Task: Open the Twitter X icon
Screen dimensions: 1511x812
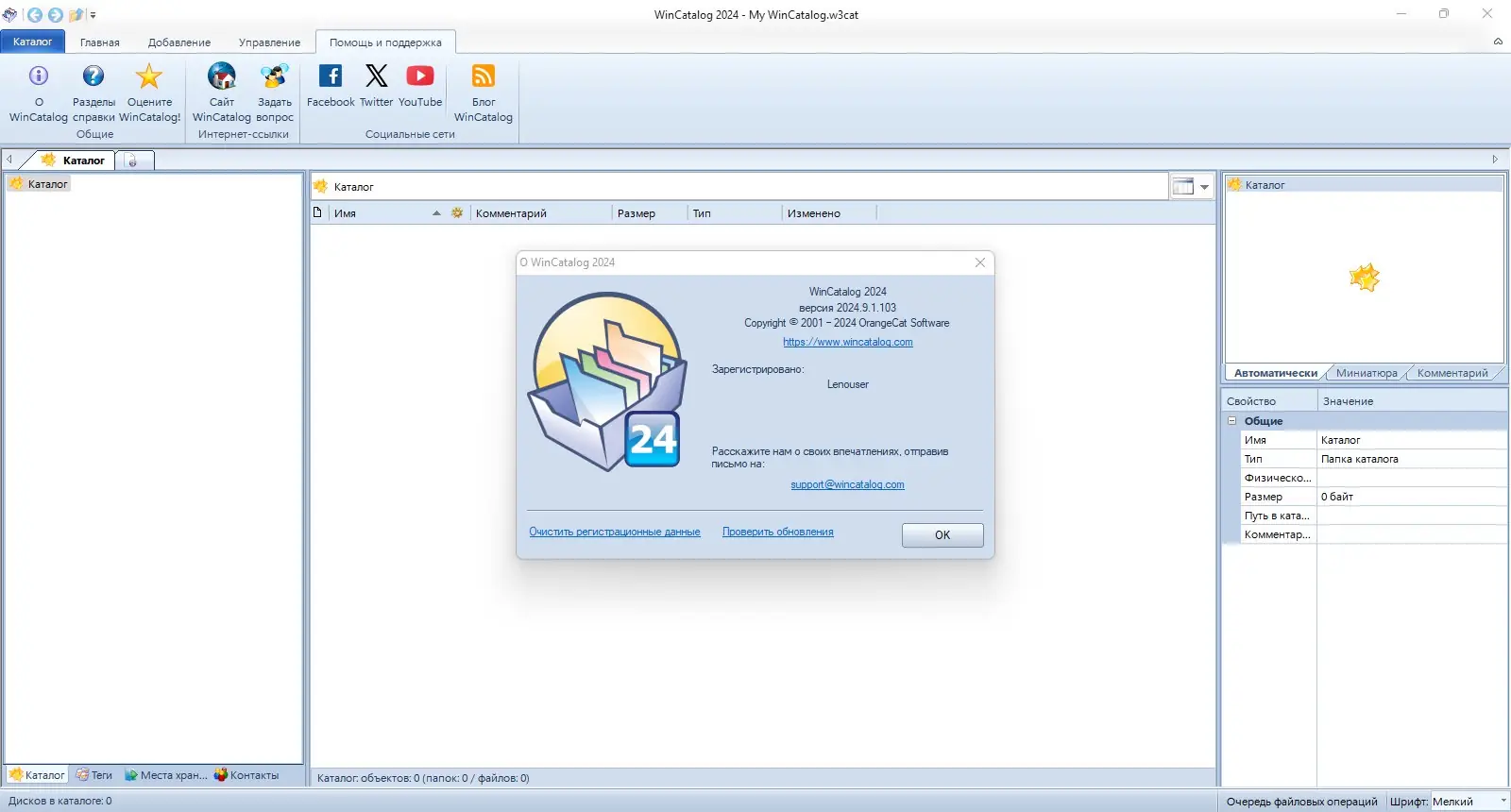Action: pyautogui.click(x=377, y=76)
